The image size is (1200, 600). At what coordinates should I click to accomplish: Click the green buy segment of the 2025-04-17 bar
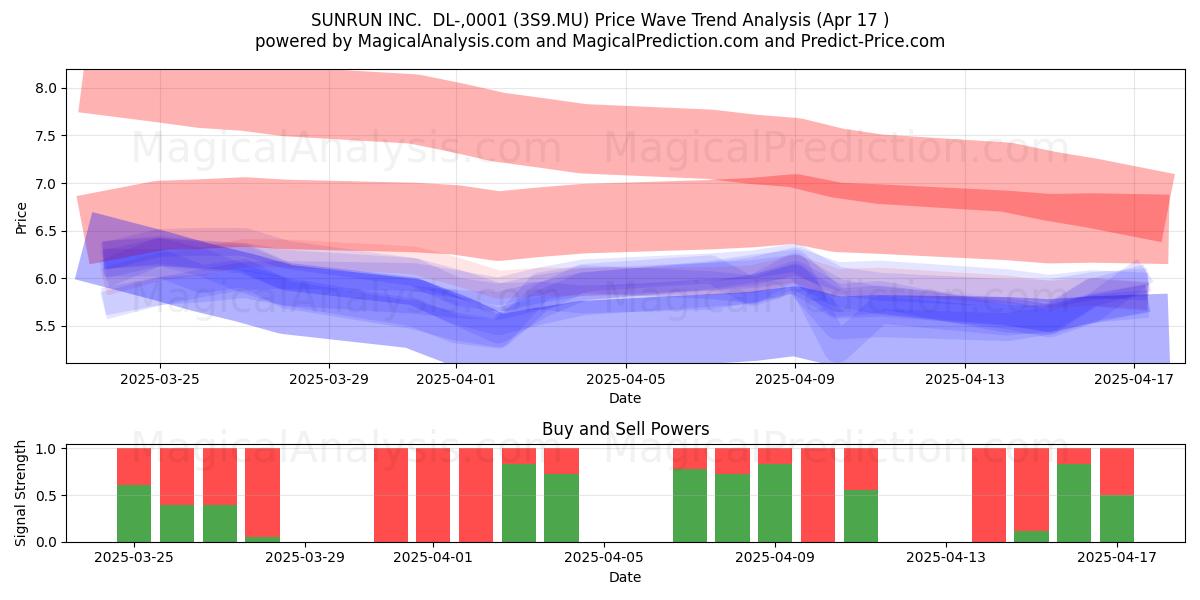tap(1117, 519)
